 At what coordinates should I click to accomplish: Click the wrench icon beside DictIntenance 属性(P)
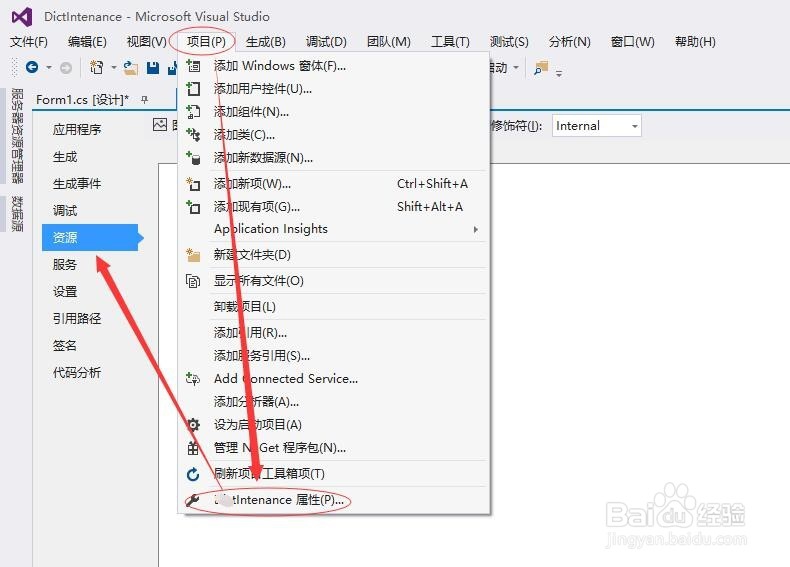coord(192,500)
